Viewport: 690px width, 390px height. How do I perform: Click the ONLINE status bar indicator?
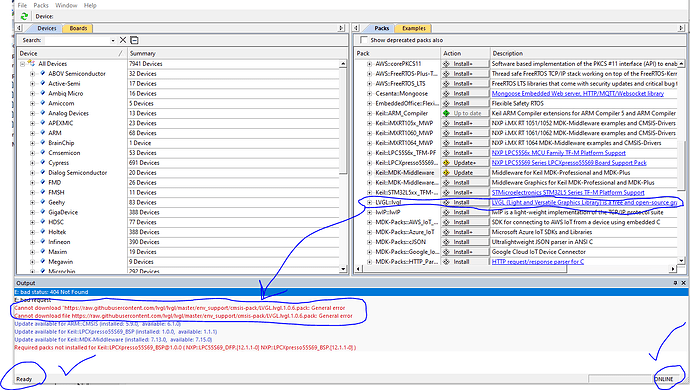(664, 379)
